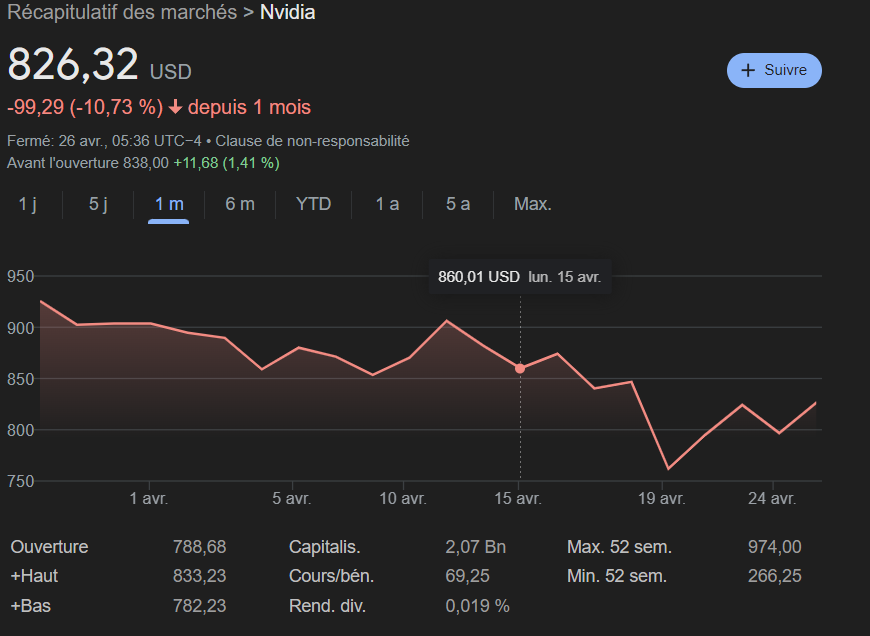Show the 6 m chart range
870x636 pixels.
(x=240, y=204)
